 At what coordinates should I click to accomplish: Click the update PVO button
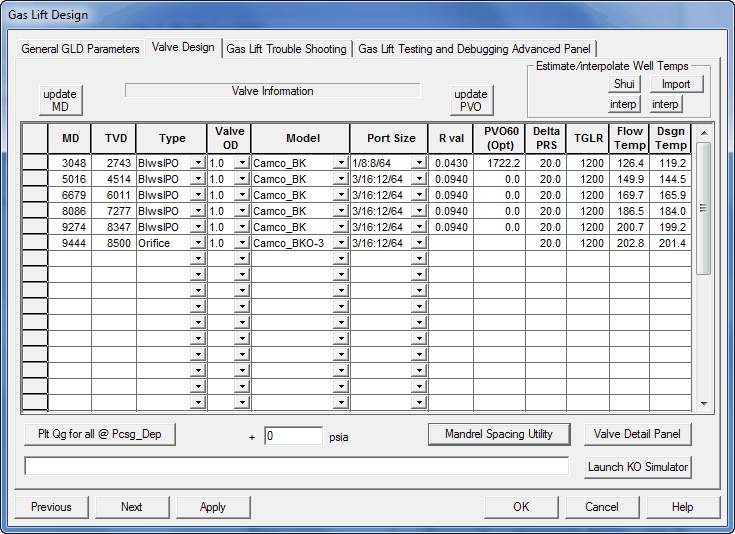[x=471, y=100]
